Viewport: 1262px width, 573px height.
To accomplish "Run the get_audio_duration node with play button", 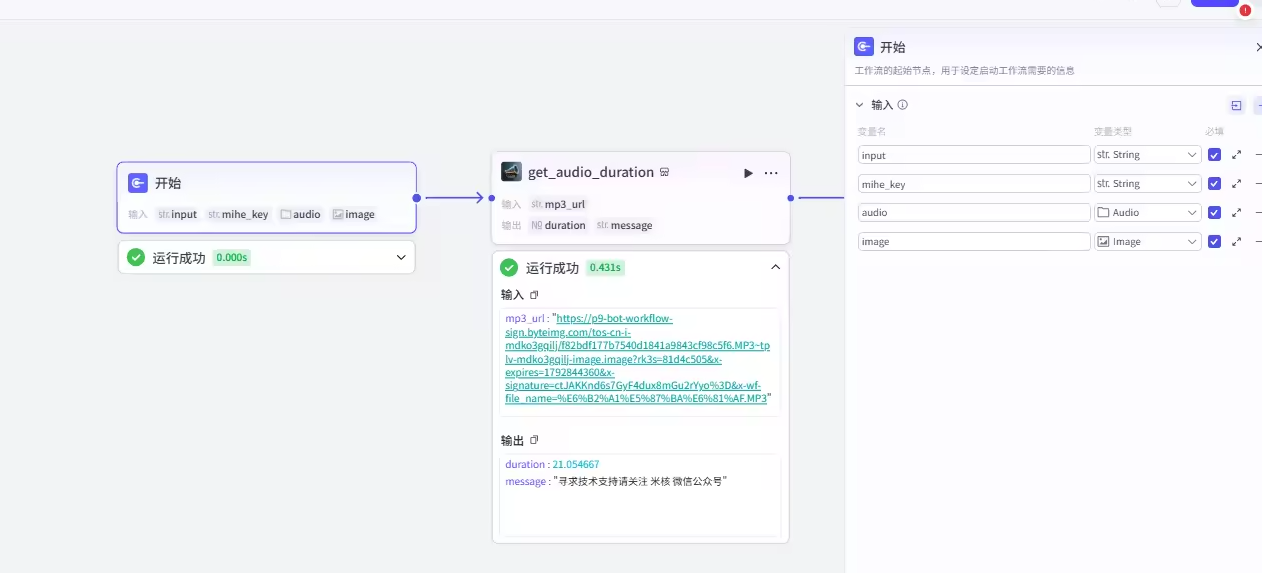I will tap(748, 173).
